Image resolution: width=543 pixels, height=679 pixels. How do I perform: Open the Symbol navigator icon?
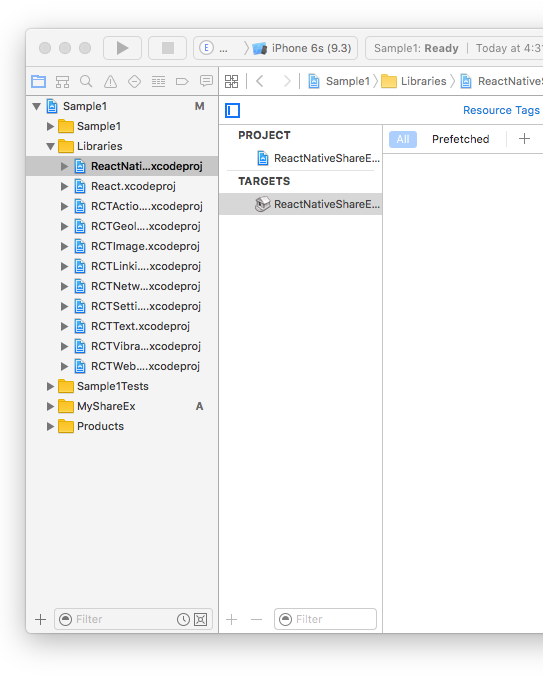pos(62,81)
